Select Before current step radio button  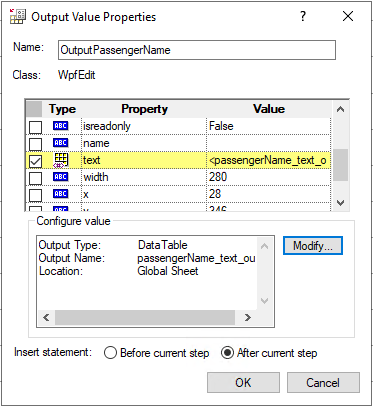pyautogui.click(x=110, y=353)
